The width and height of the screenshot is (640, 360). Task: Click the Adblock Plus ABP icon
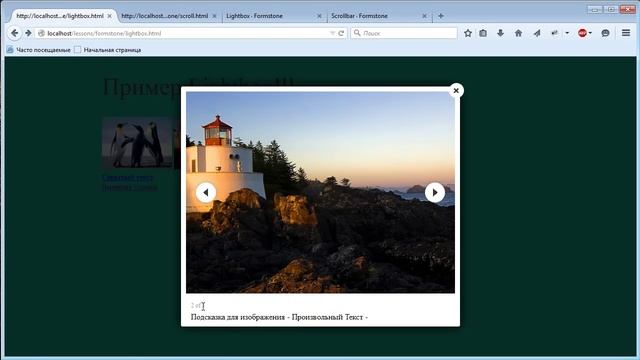tap(582, 33)
